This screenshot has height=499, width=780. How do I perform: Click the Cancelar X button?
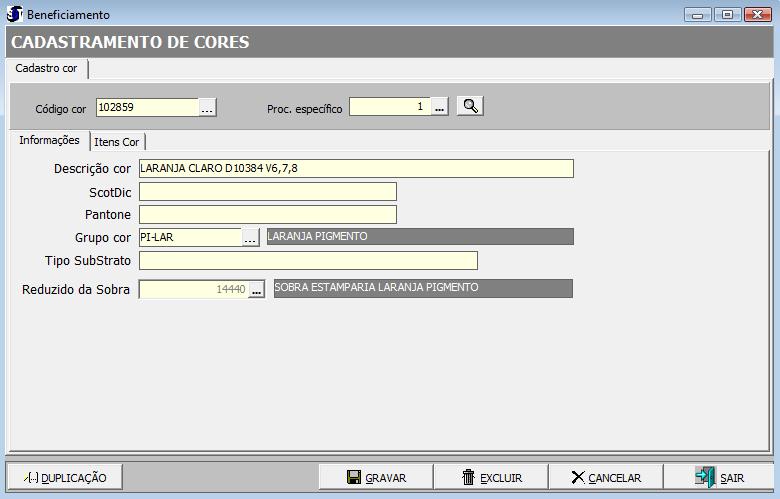[x=606, y=477]
